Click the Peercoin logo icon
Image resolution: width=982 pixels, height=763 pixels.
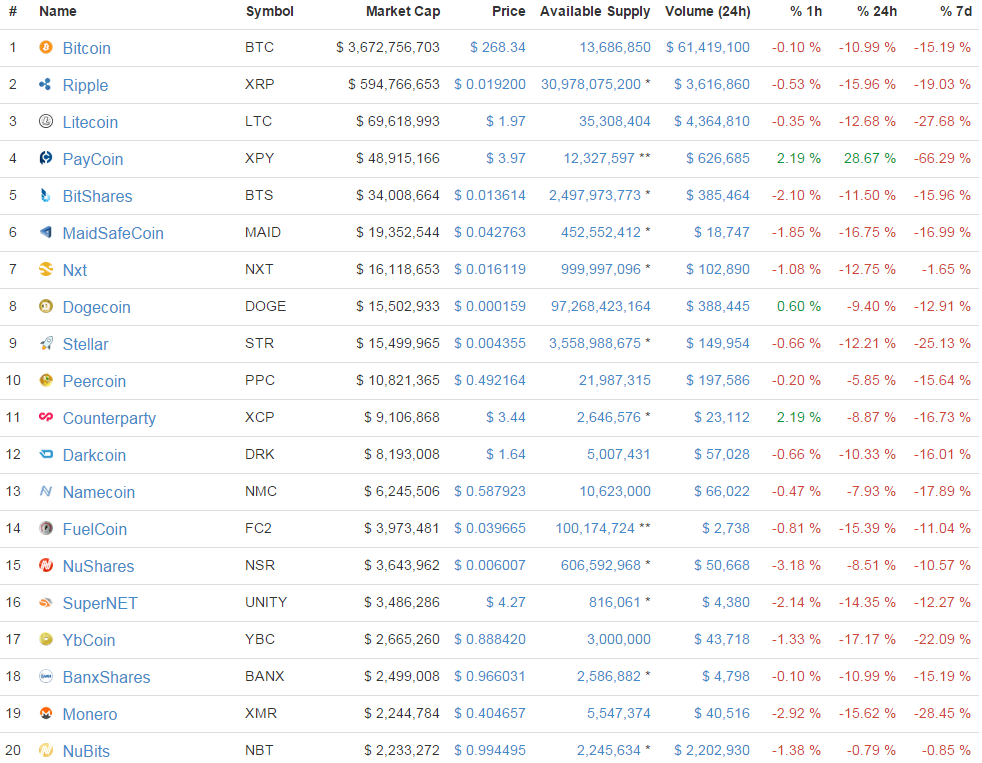45,381
